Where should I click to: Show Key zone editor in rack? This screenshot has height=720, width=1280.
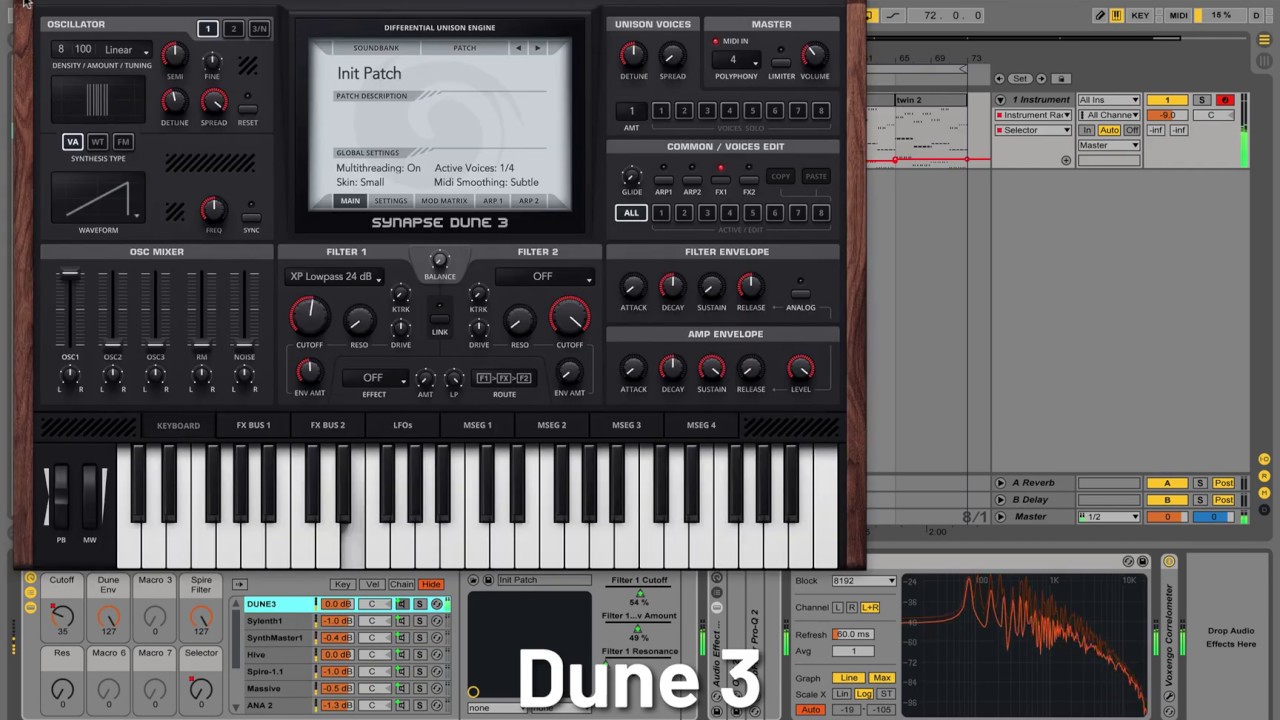342,584
